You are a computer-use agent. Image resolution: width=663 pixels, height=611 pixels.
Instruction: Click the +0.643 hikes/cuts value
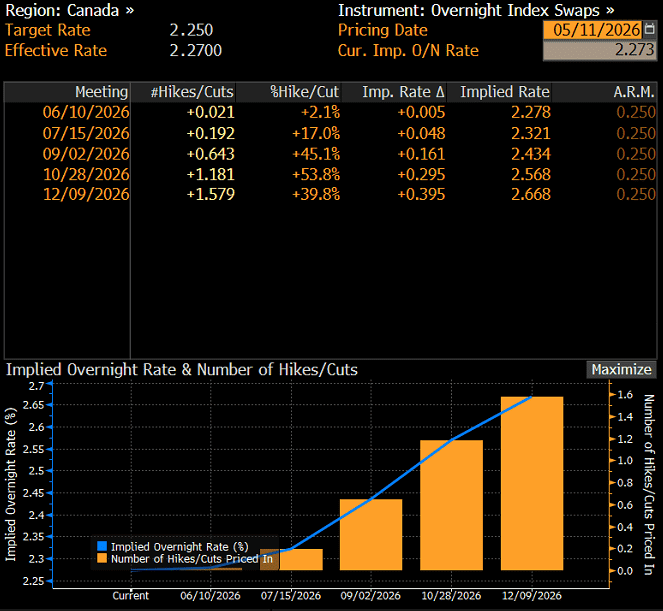click(x=211, y=154)
